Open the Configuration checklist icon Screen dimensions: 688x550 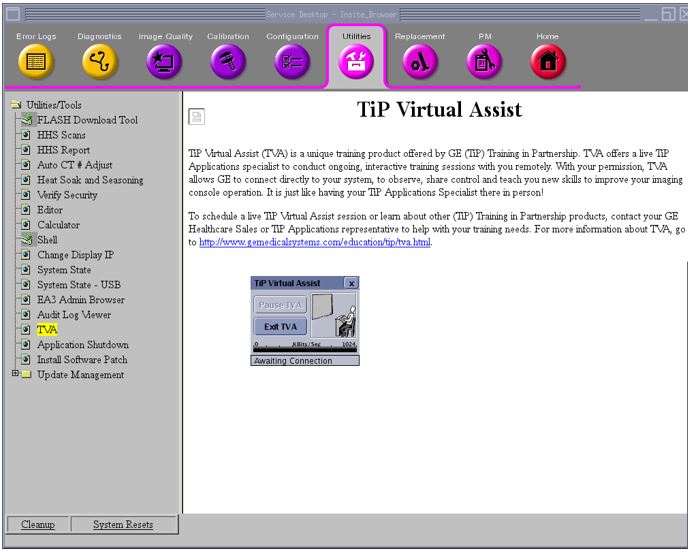coord(292,62)
